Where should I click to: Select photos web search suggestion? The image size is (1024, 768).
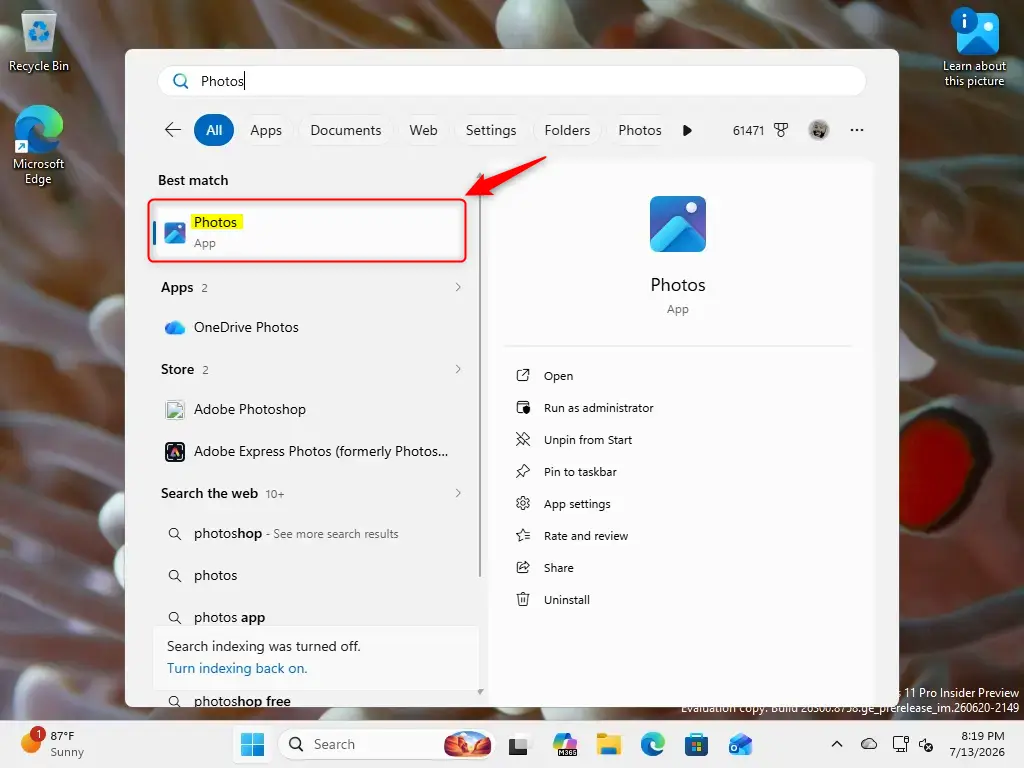[x=310, y=575]
